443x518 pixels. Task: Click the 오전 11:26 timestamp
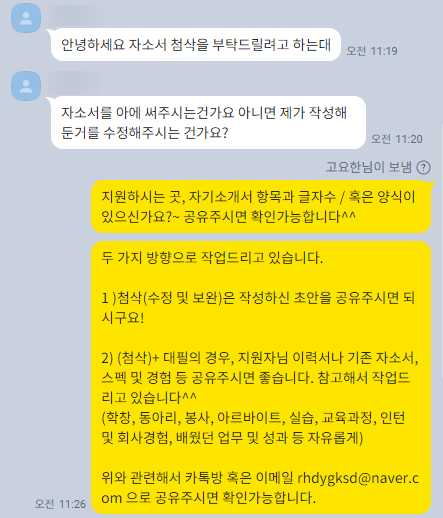coord(60,504)
